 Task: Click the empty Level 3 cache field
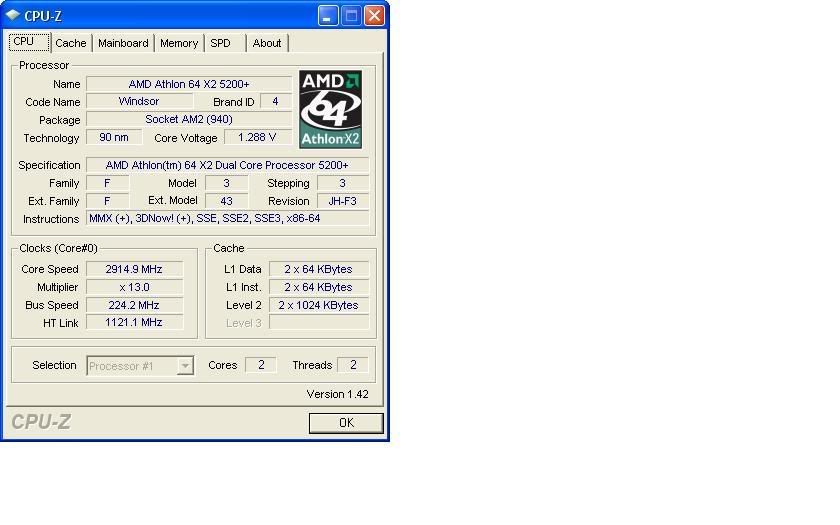pos(319,322)
